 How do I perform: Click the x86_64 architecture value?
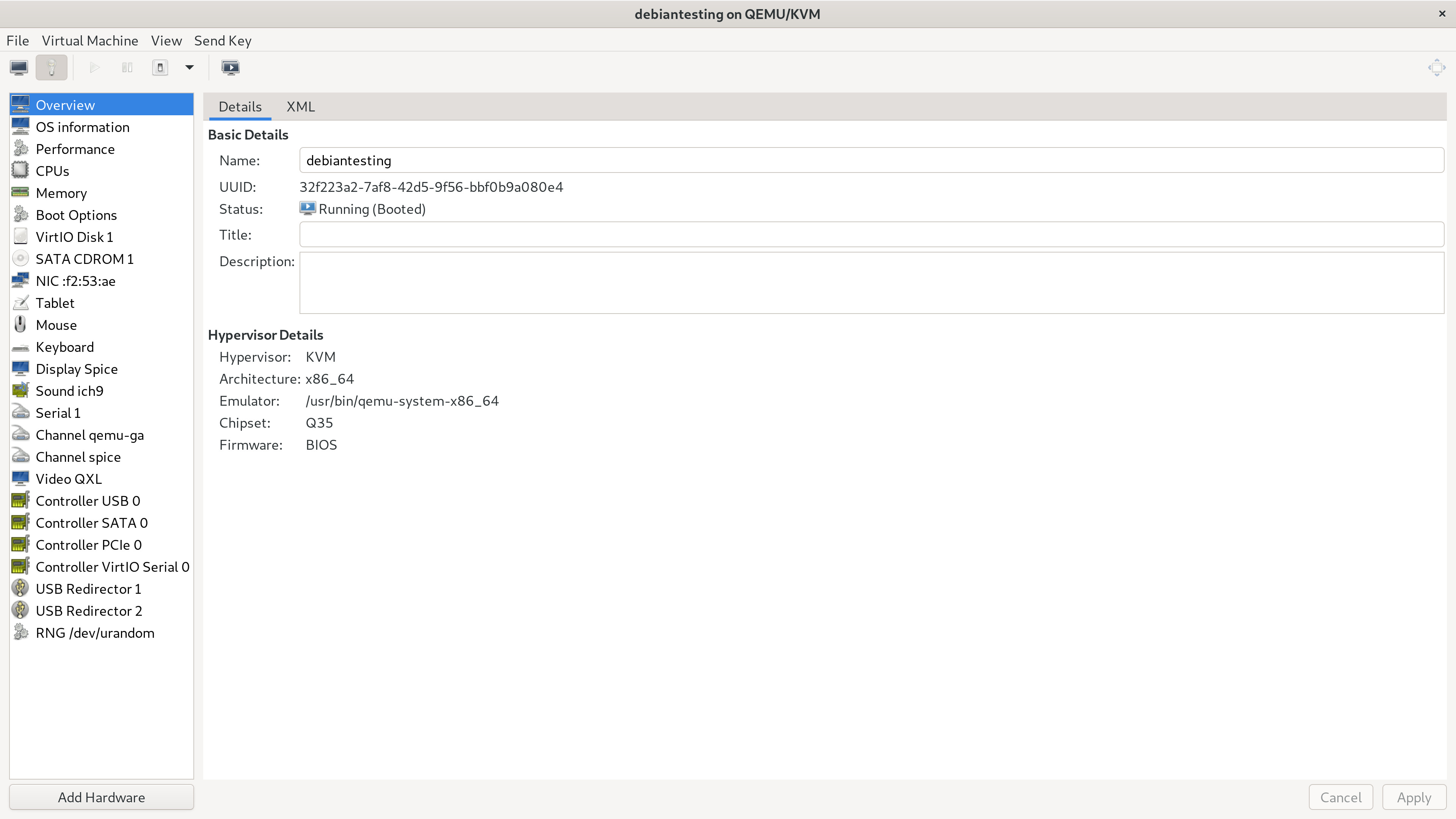[x=329, y=379]
